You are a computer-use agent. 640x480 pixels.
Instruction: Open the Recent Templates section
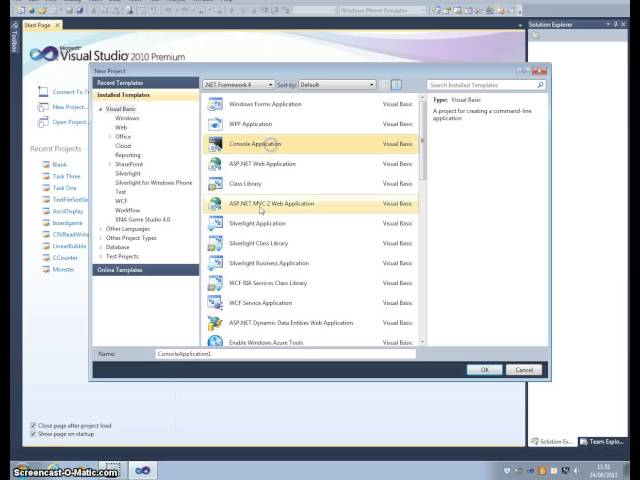pos(146,83)
